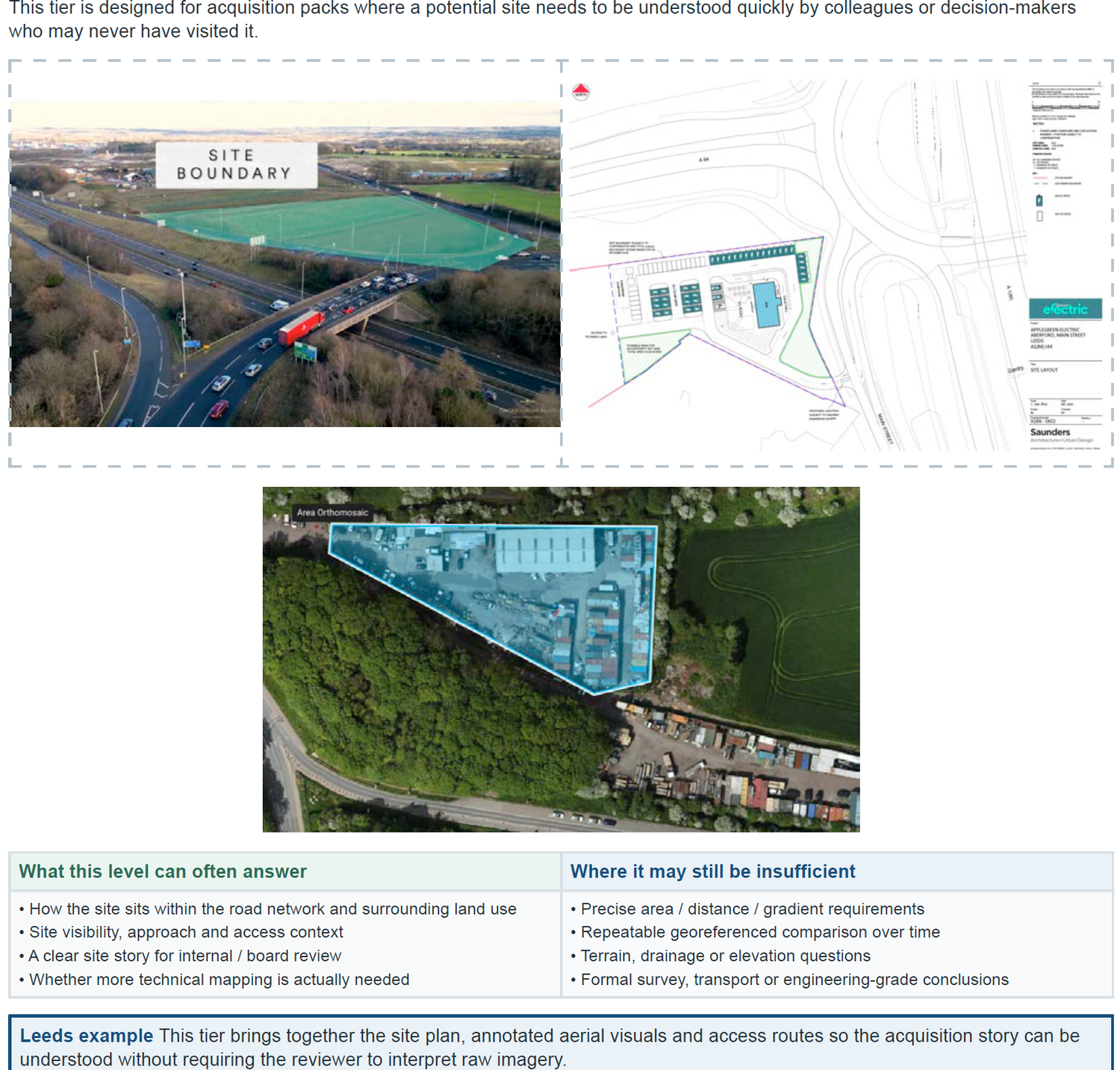
Task: Click the red North arrow icon
Action: [581, 92]
